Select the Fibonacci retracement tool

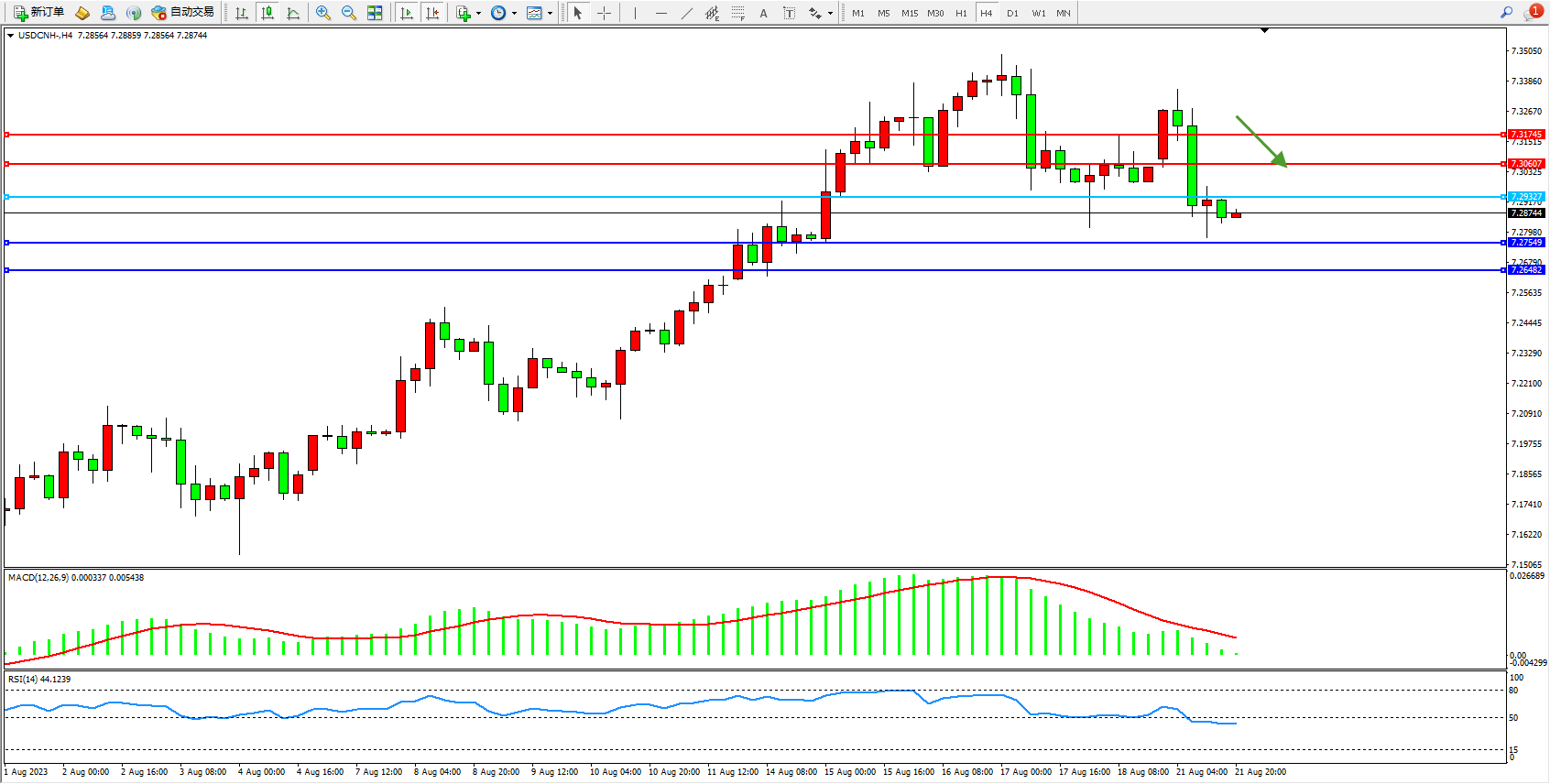tap(738, 13)
